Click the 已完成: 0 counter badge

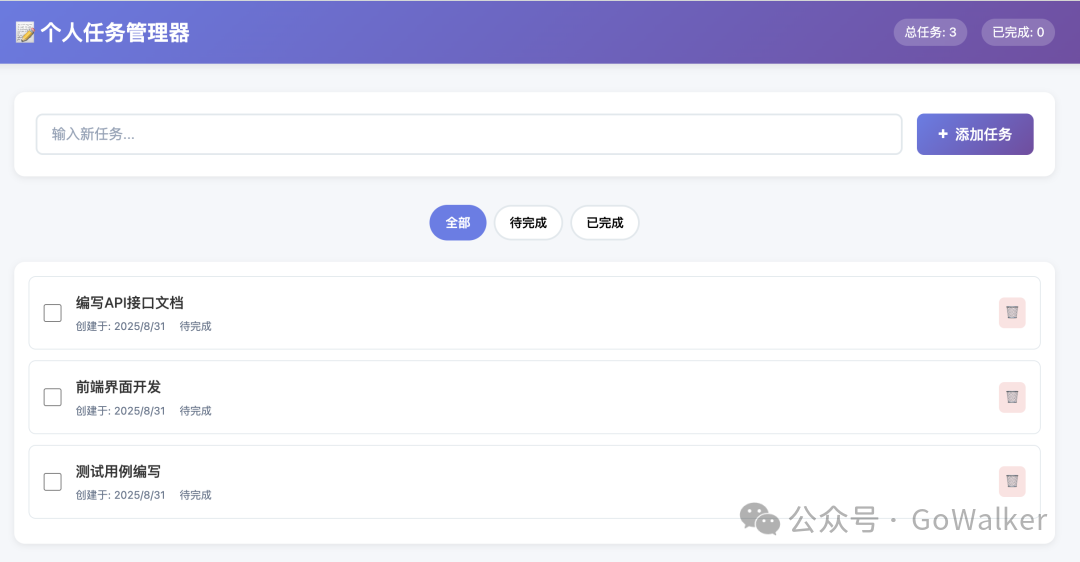(x=1018, y=32)
